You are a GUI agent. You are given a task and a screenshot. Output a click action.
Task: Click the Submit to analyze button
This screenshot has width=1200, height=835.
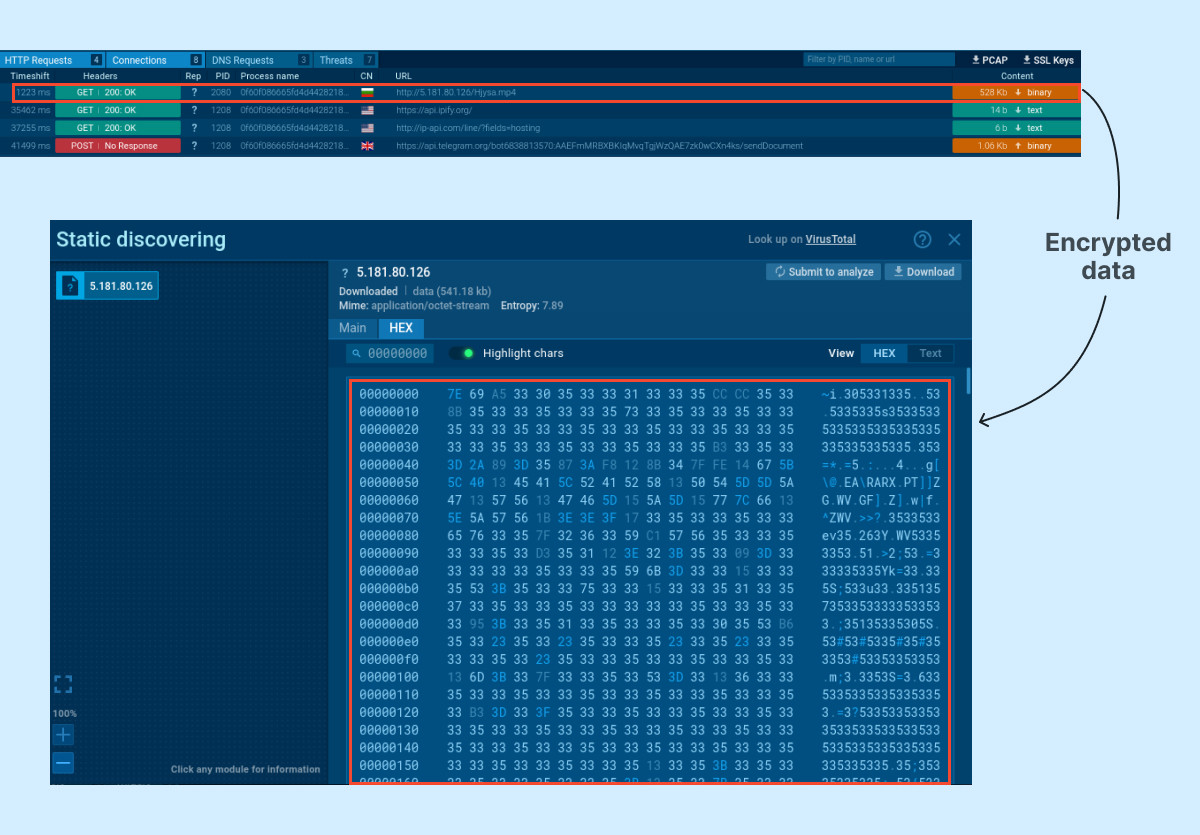823,272
